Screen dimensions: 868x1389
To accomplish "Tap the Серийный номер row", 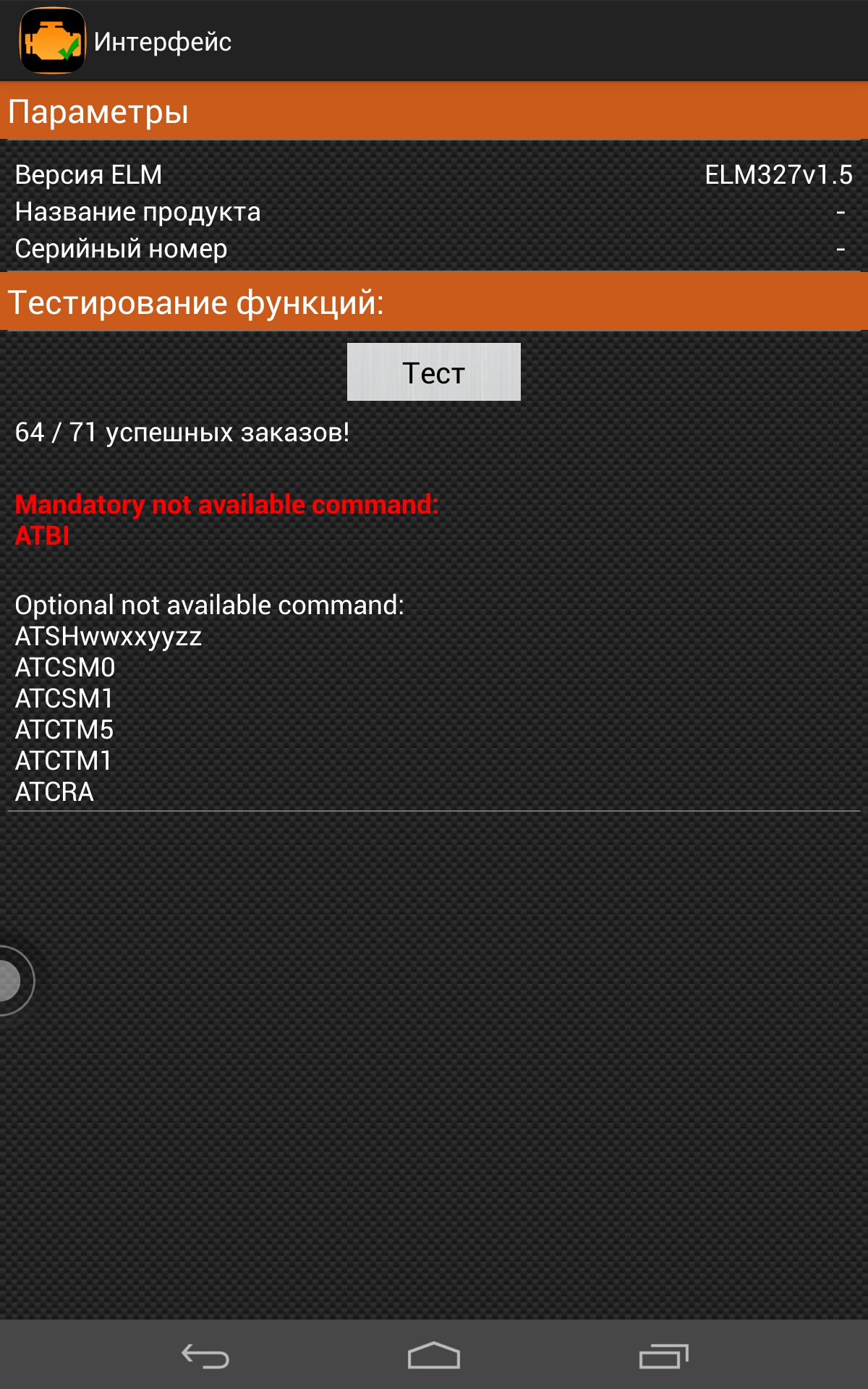I will 434,249.
